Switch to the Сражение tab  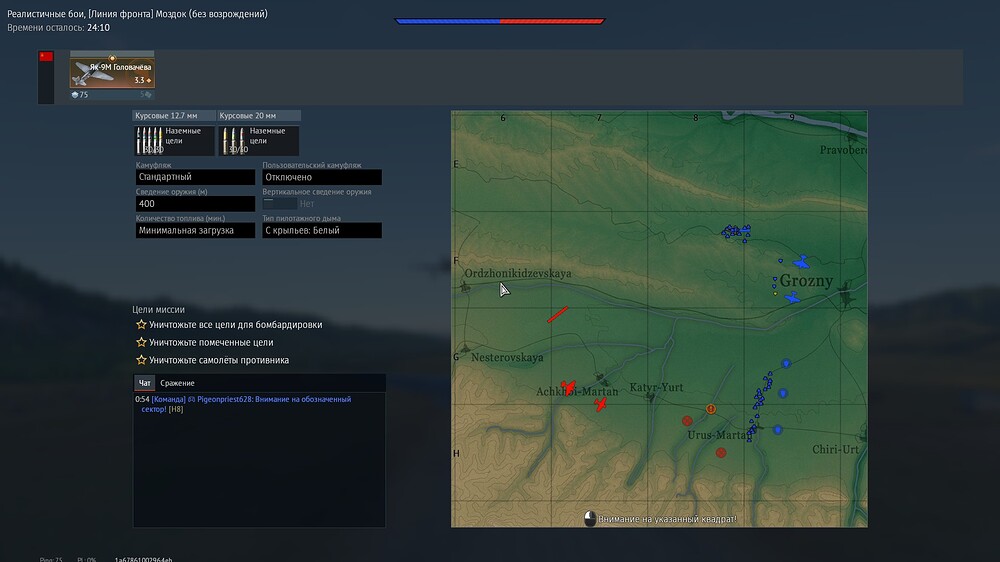click(177, 383)
